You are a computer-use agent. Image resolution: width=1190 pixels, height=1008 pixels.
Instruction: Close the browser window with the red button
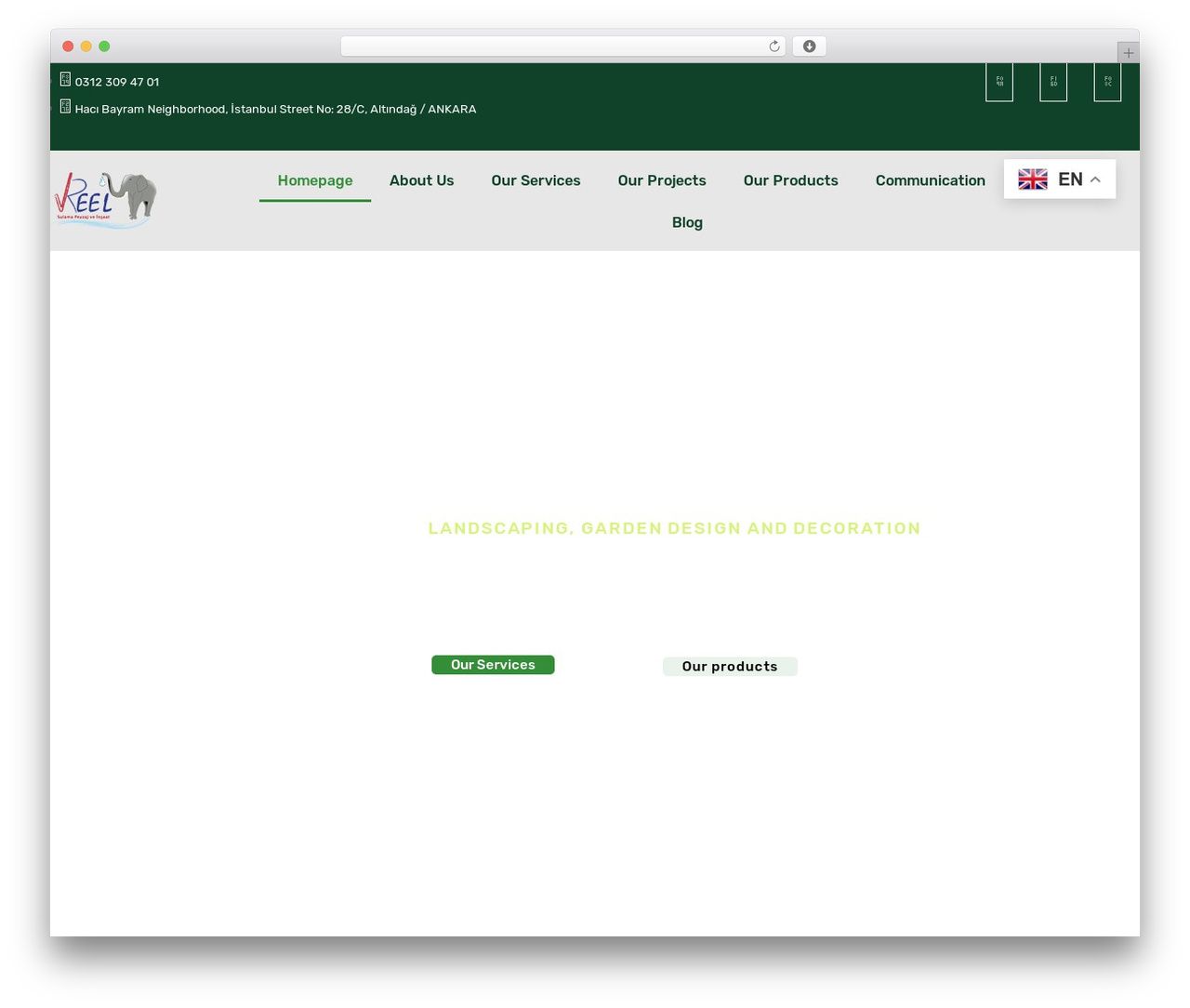[68, 46]
